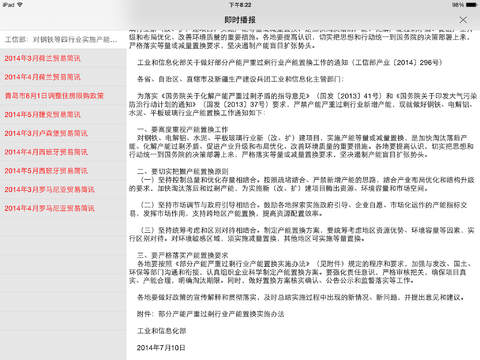The image size is (480, 360).
Task: Open 2014年3月罗马尼亚贸易简讯
Action: [x=63, y=189]
